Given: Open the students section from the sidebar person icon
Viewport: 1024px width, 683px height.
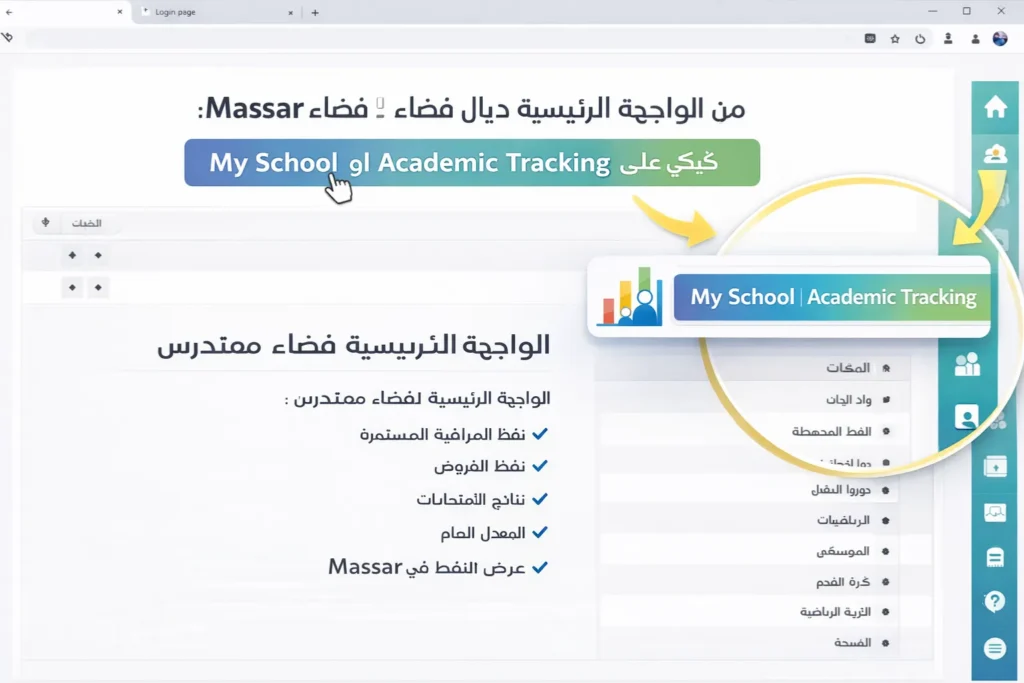Looking at the screenshot, I should (x=995, y=155).
